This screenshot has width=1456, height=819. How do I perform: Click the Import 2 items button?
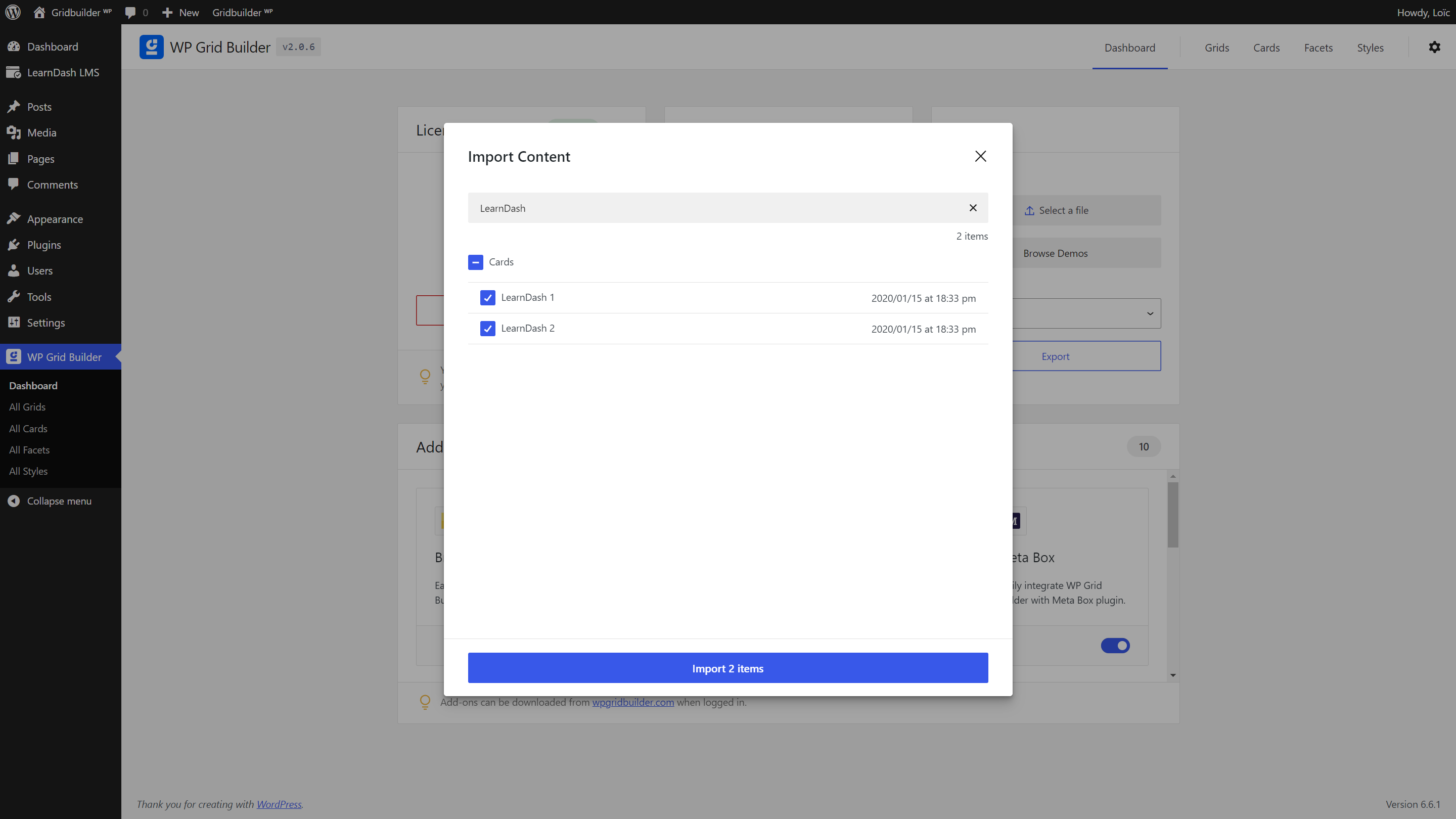(727, 667)
